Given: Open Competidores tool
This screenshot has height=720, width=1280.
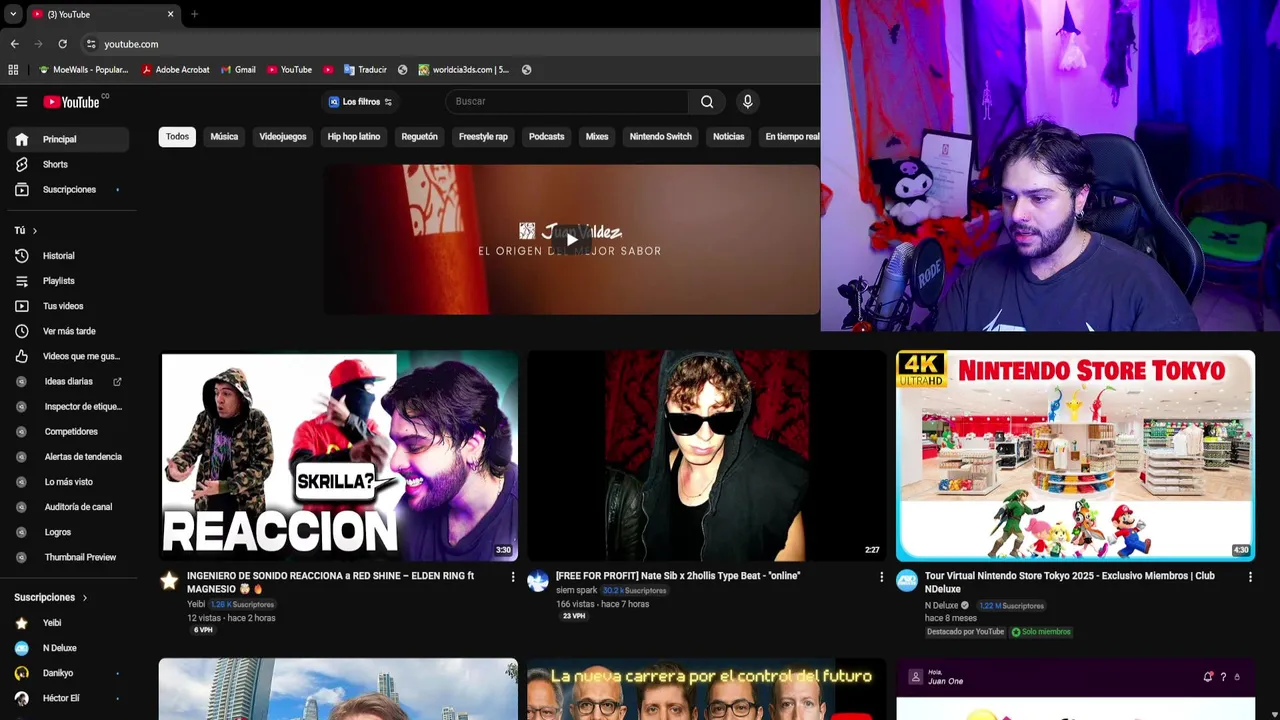Looking at the screenshot, I should [x=68, y=432].
